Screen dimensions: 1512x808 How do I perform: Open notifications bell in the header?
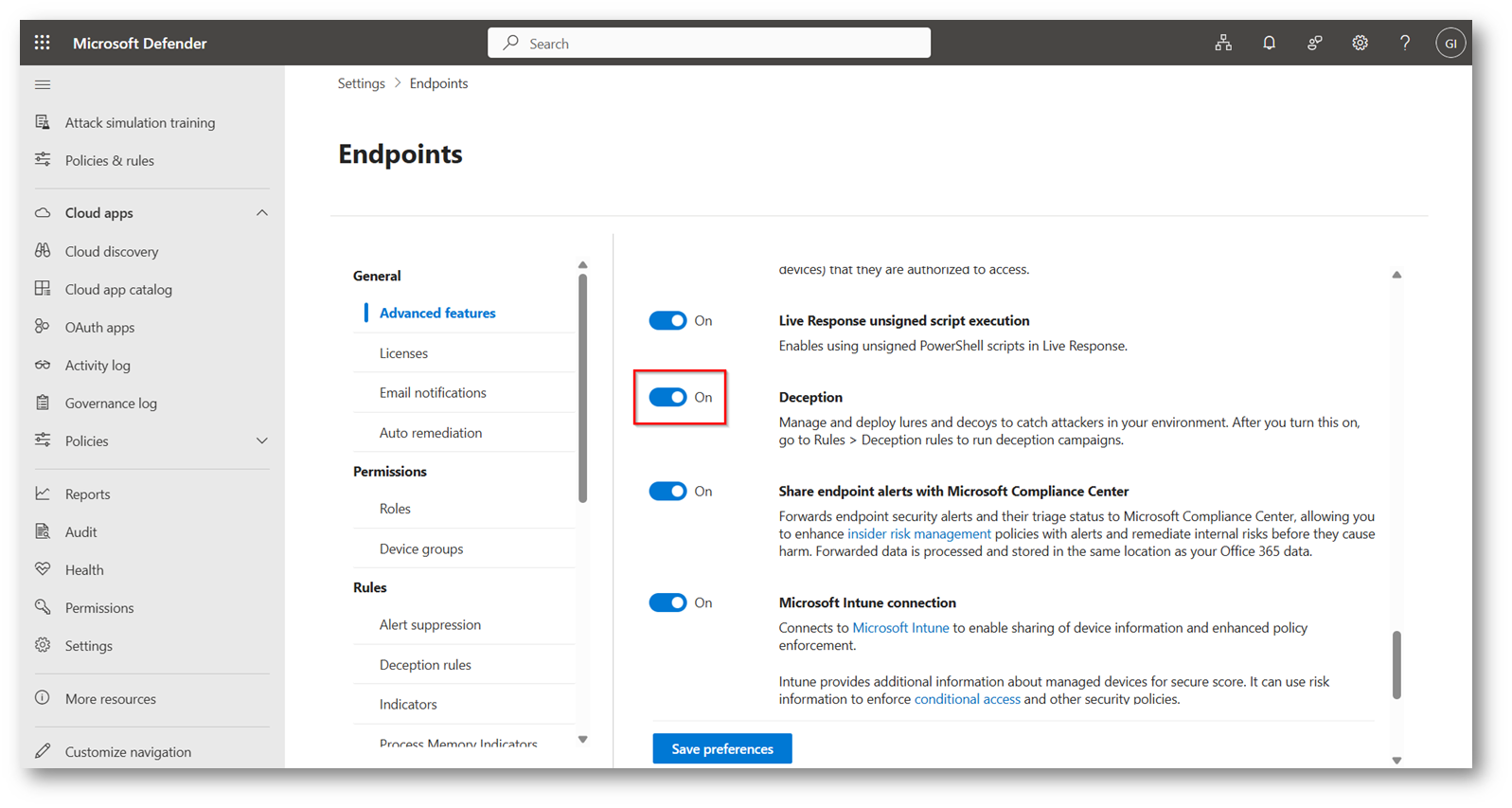coord(1269,43)
